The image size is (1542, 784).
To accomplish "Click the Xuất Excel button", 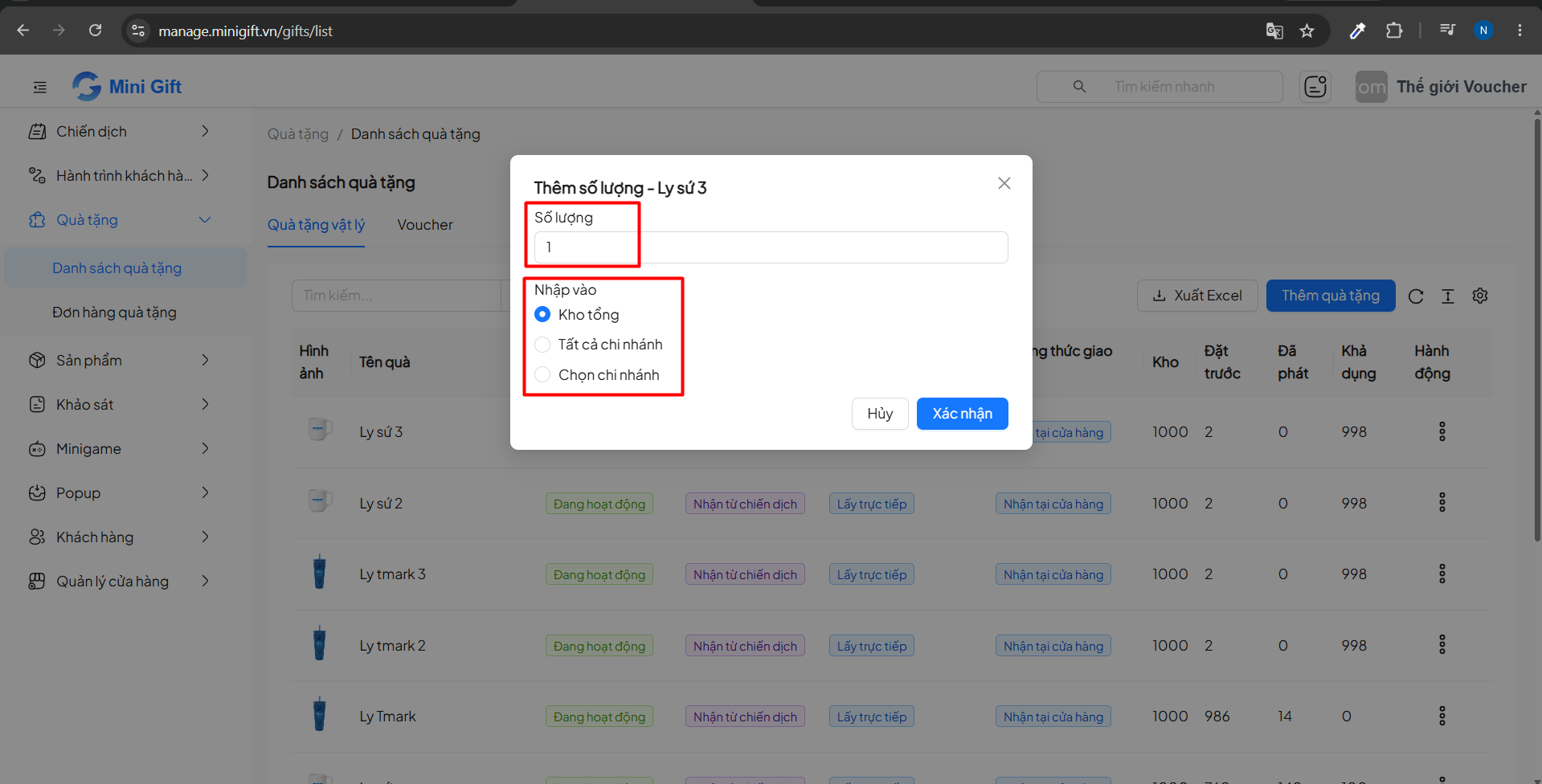I will point(1197,296).
